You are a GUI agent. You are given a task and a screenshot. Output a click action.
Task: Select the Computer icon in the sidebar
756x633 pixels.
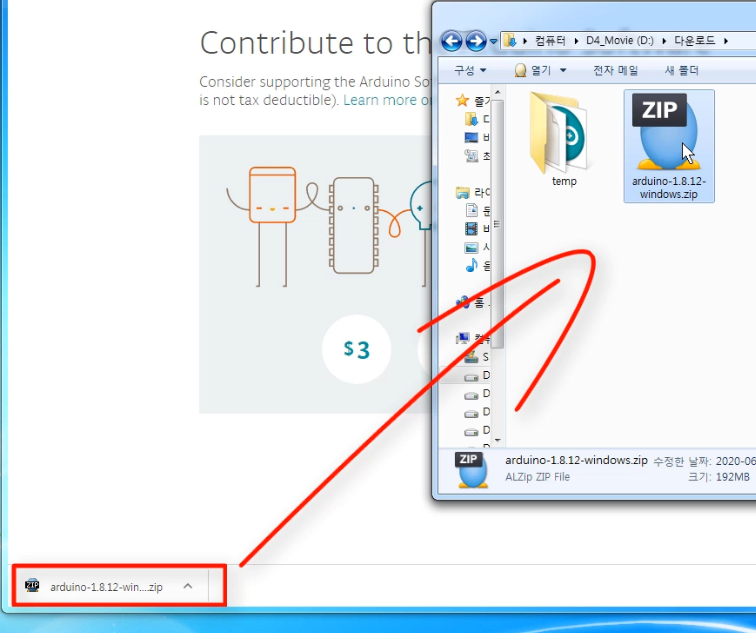[463, 338]
